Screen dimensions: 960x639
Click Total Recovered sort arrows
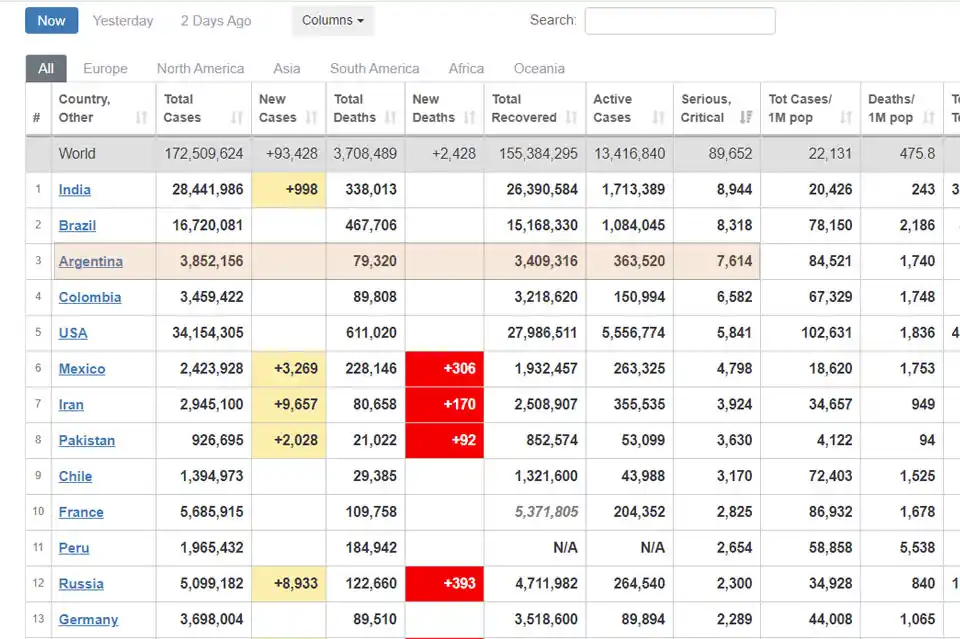[570, 118]
